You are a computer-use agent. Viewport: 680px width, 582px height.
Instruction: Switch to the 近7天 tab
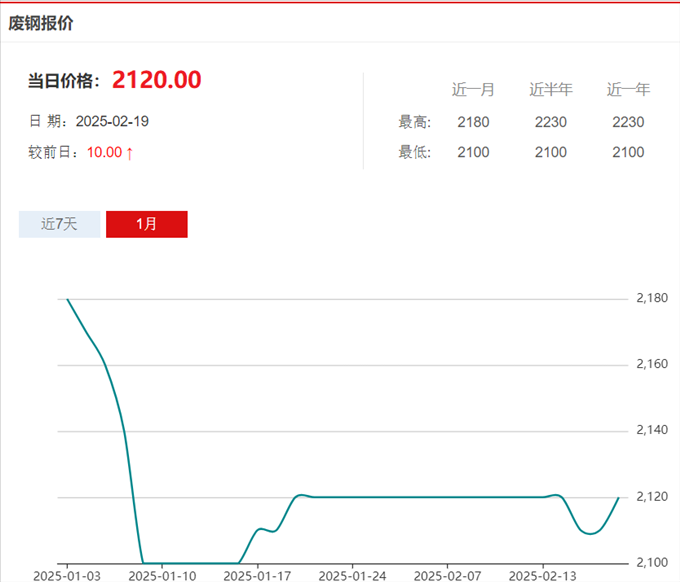pyautogui.click(x=59, y=224)
